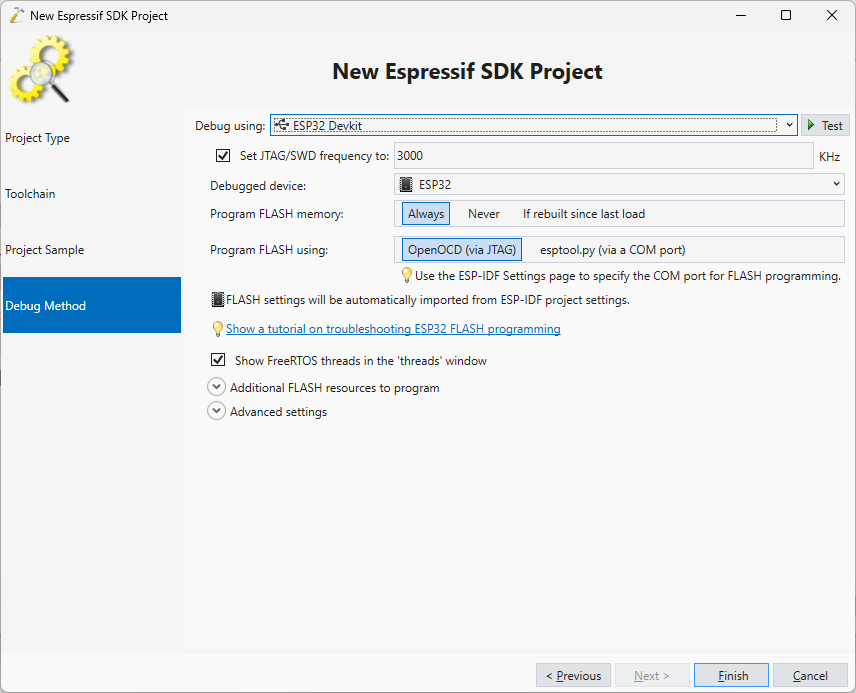Switch to the Toolchain step

[x=30, y=194]
